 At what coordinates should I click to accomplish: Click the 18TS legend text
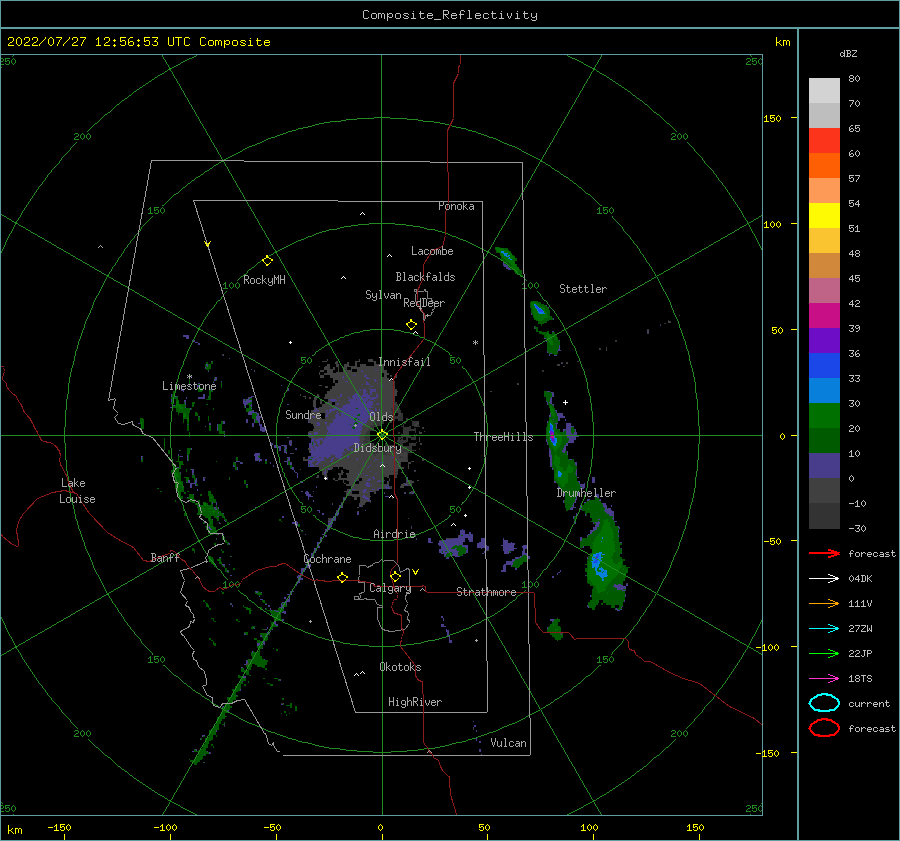click(860, 679)
